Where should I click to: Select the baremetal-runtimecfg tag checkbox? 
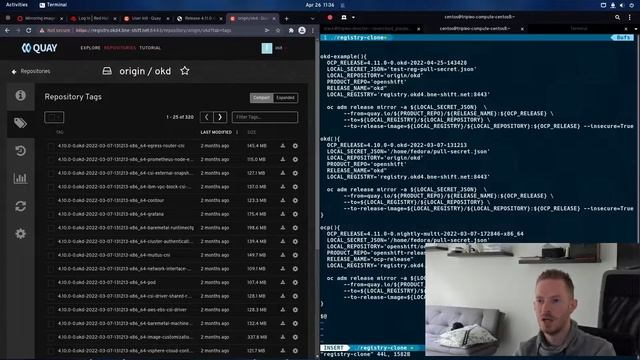(51, 228)
